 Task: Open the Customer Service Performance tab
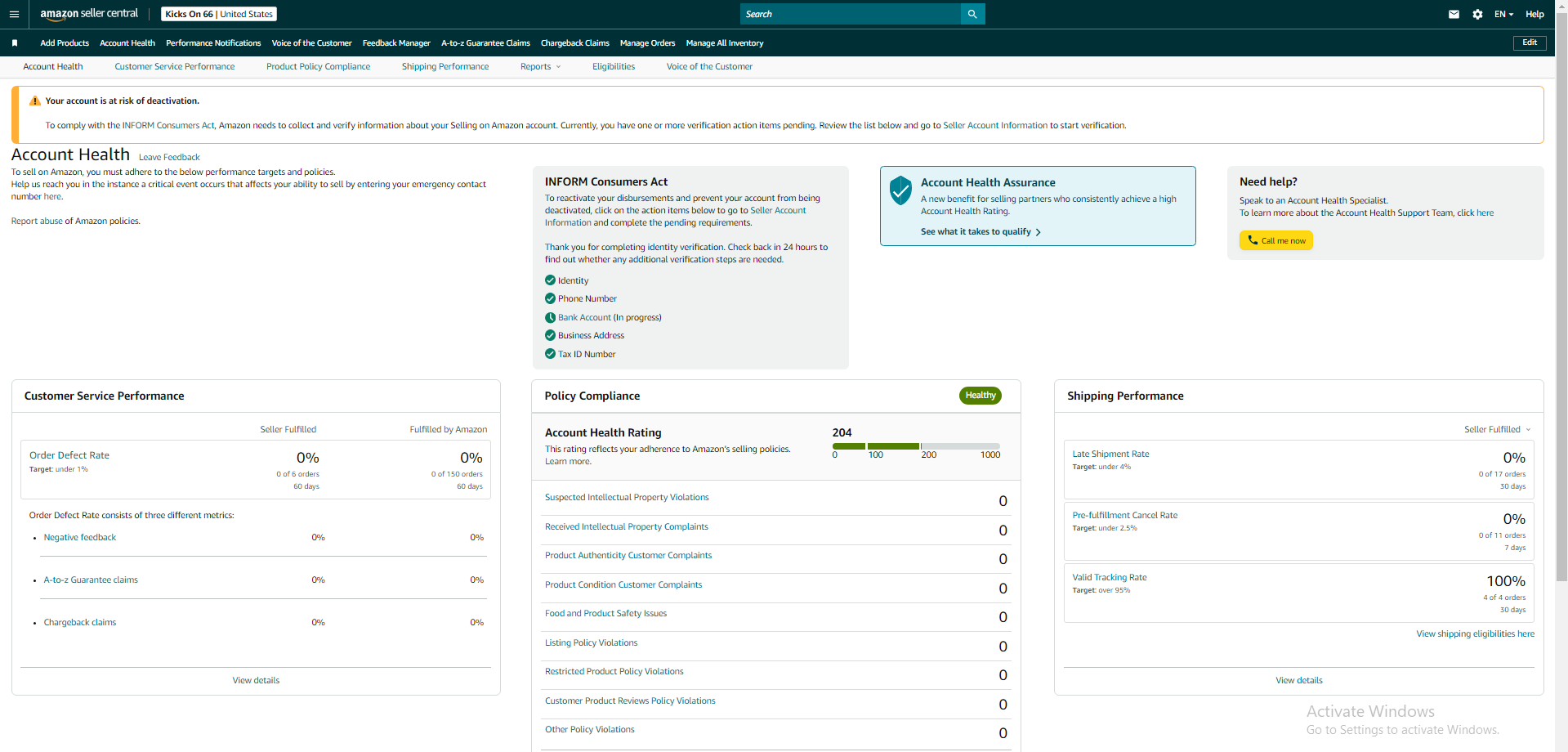click(x=175, y=67)
